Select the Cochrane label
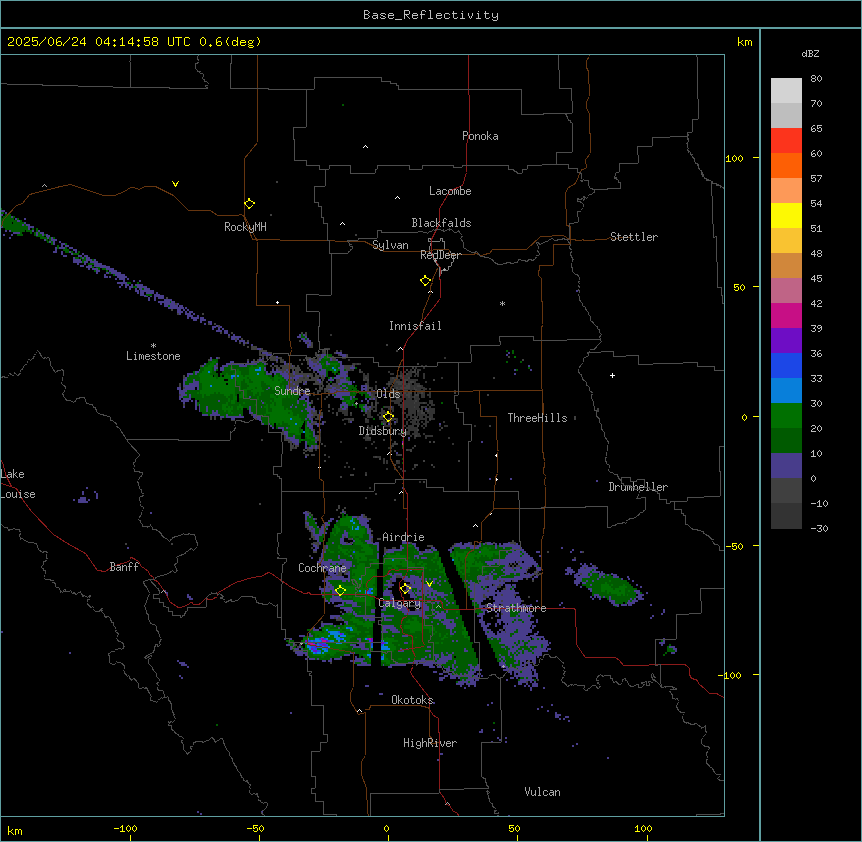Screen dimensions: 862x842 (x=322, y=568)
